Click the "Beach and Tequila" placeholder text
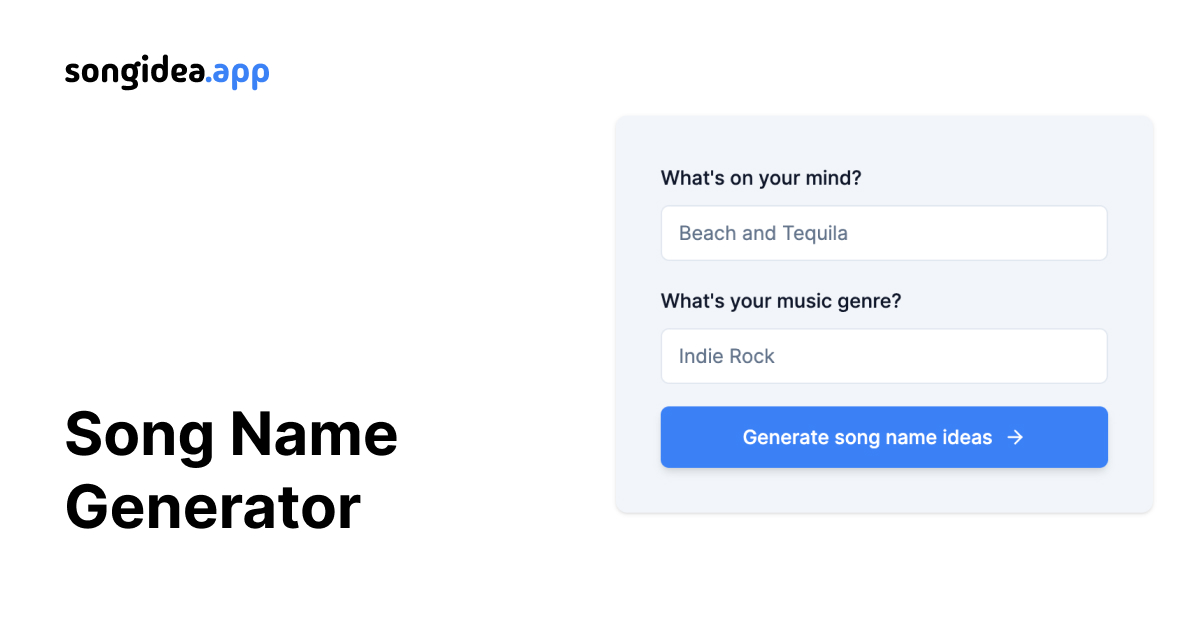The image size is (1200, 630). (763, 233)
